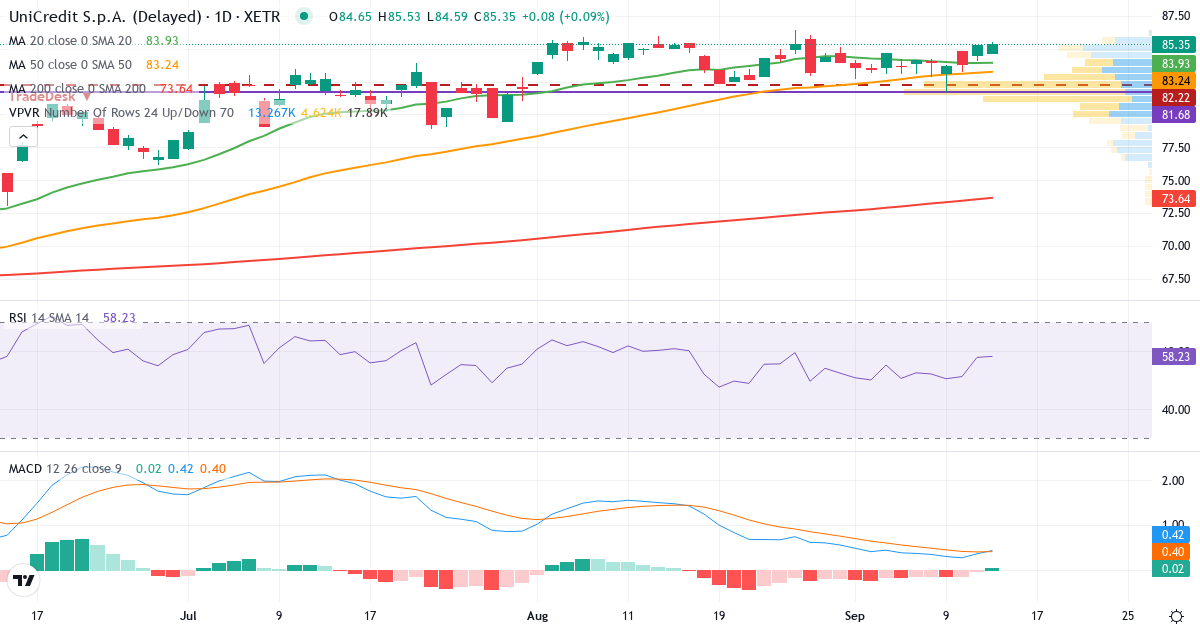Click the change value +0.08 (+0.09%)
1200x630 pixels.
pyautogui.click(x=566, y=16)
